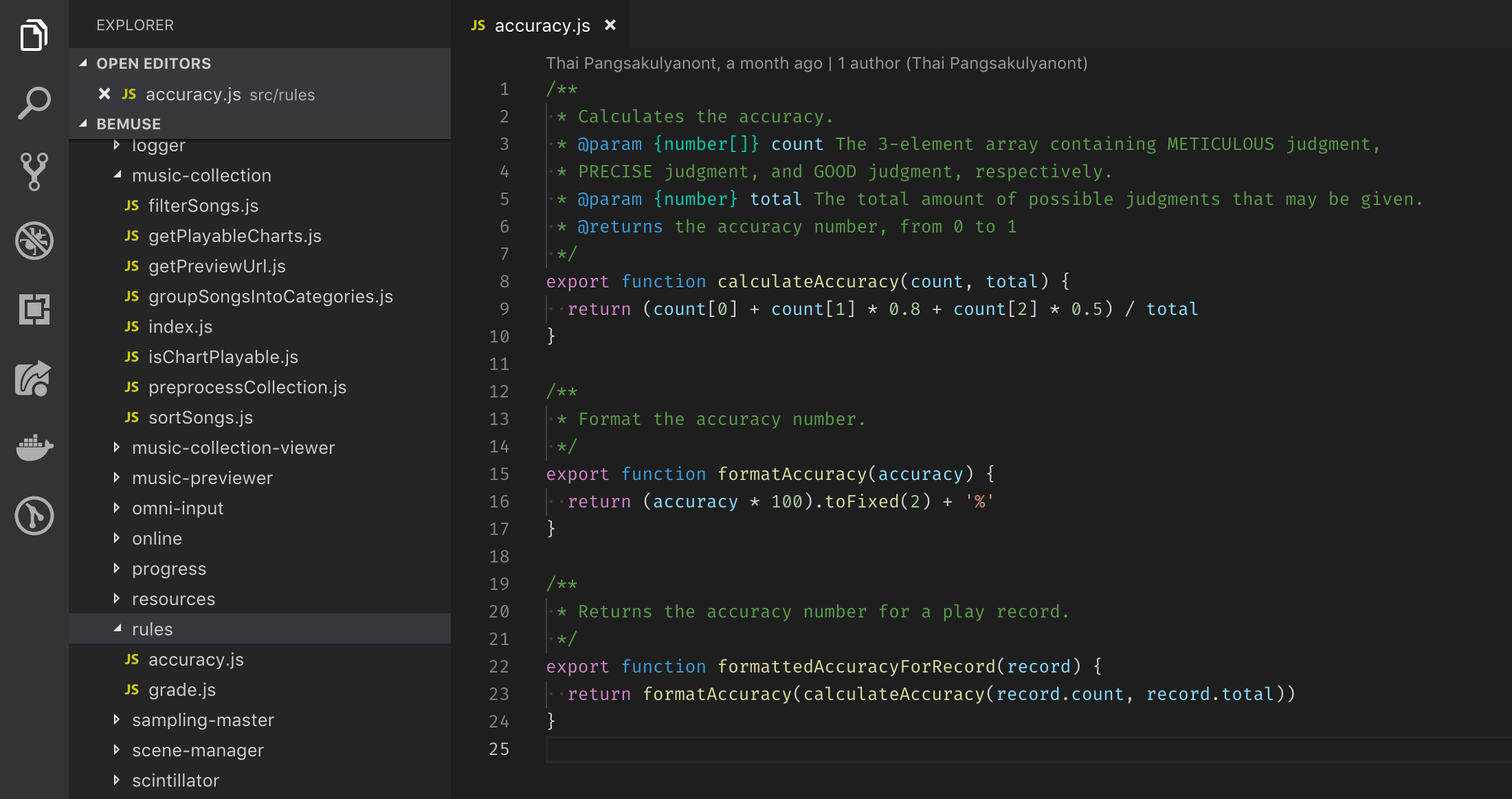Screen dimensions: 1512x799
Task: Select filterSongs.js in the explorer
Action: click(204, 205)
